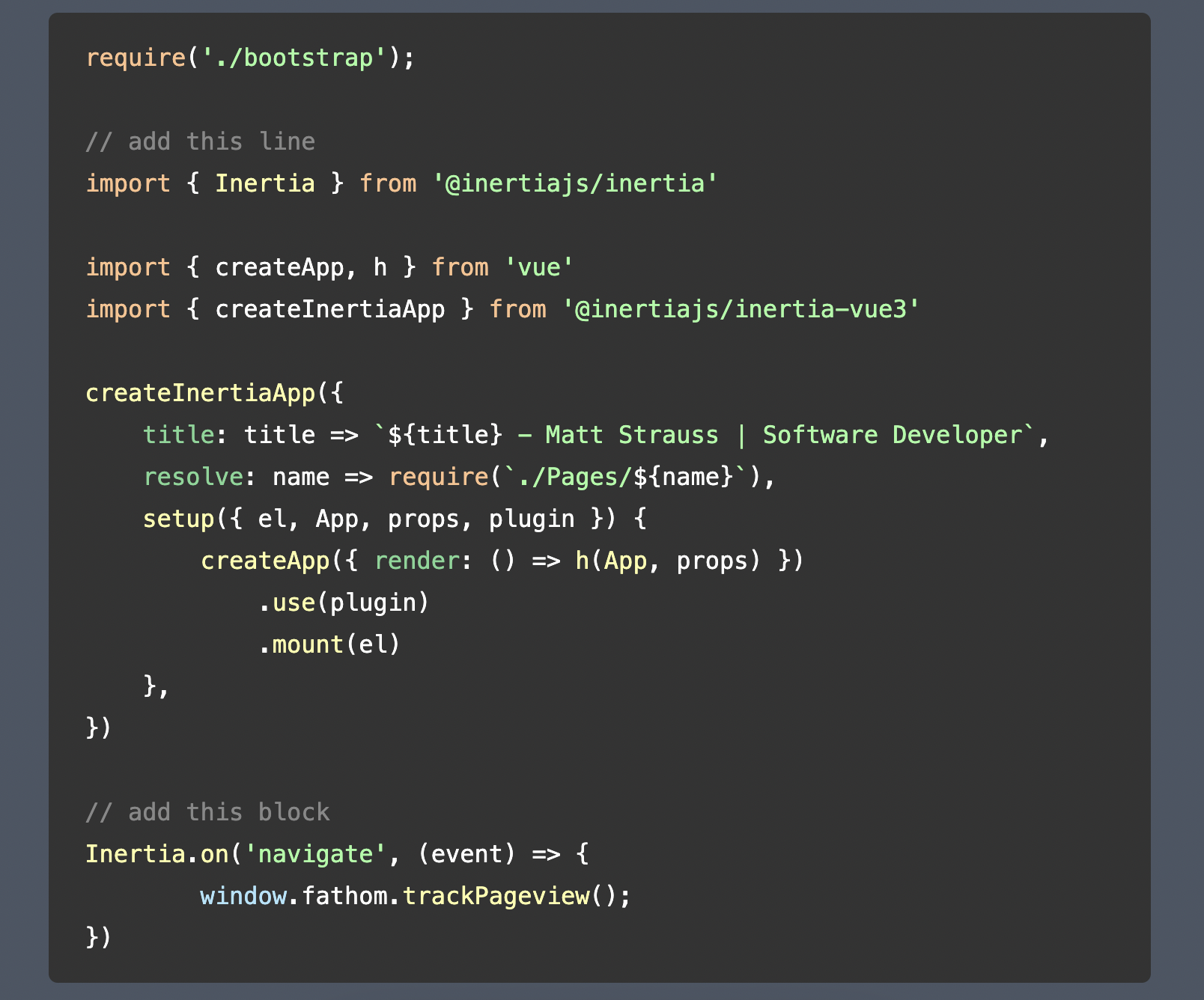Click the 'window' keyword in the last block

(243, 896)
